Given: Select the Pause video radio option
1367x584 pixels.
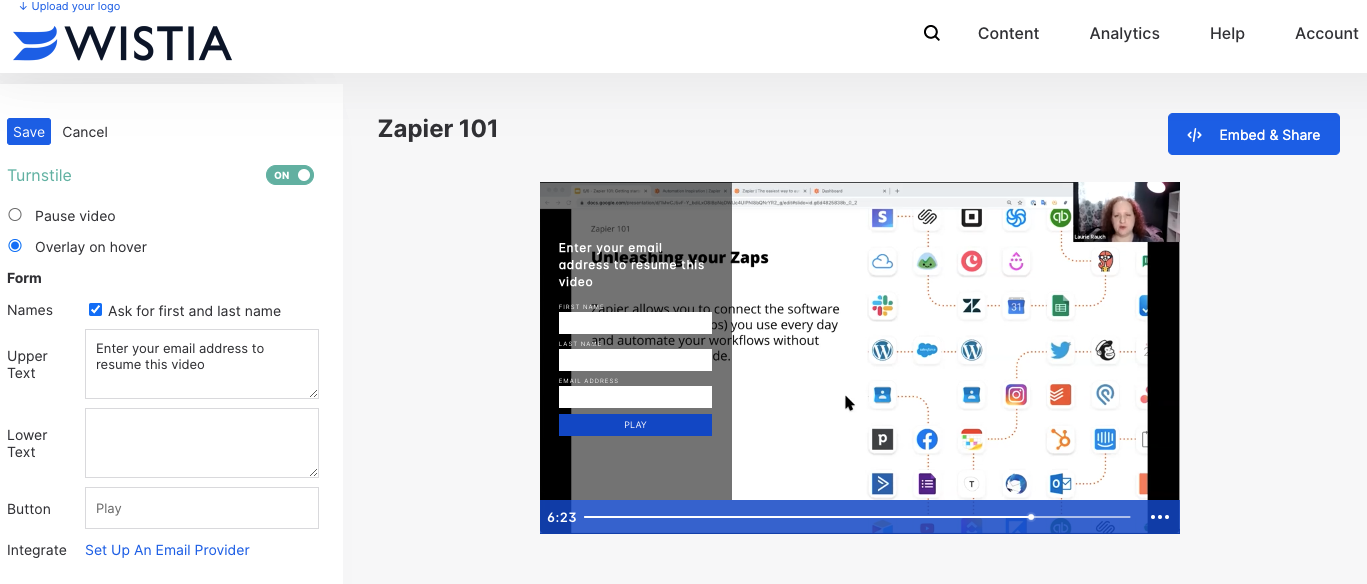Looking at the screenshot, I should (x=15, y=215).
